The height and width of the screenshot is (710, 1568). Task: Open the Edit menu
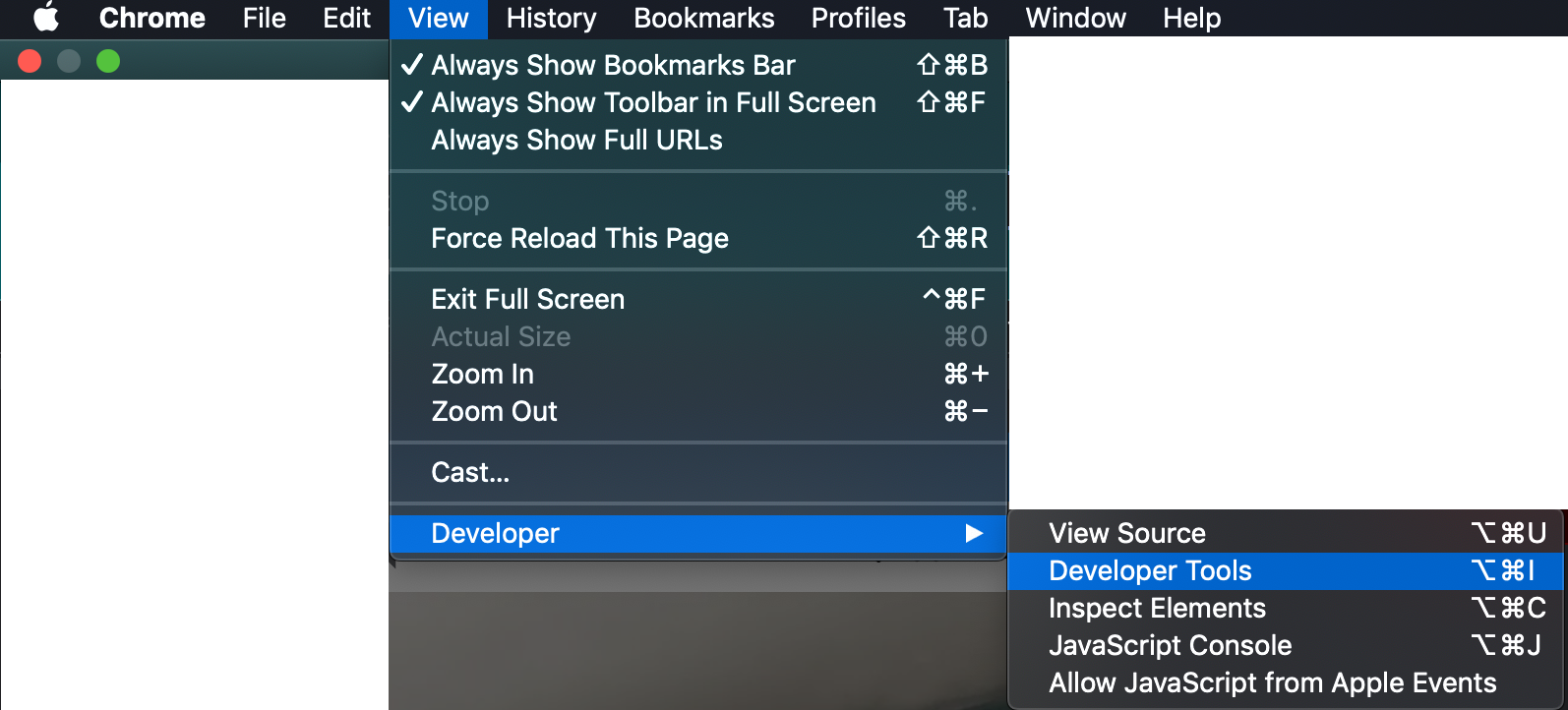[x=347, y=18]
